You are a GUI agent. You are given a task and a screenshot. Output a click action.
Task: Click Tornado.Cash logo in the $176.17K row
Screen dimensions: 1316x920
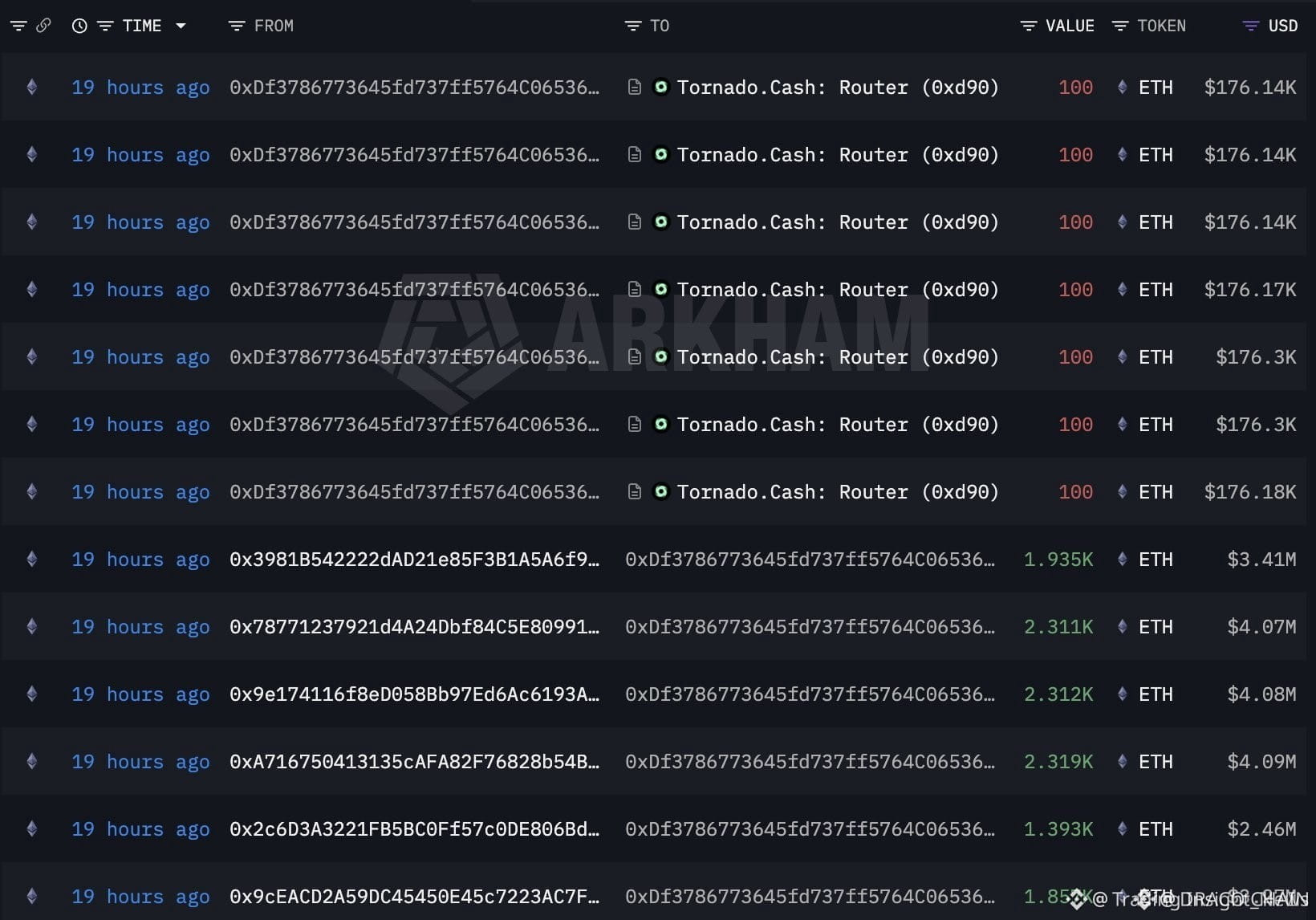pyautogui.click(x=660, y=289)
